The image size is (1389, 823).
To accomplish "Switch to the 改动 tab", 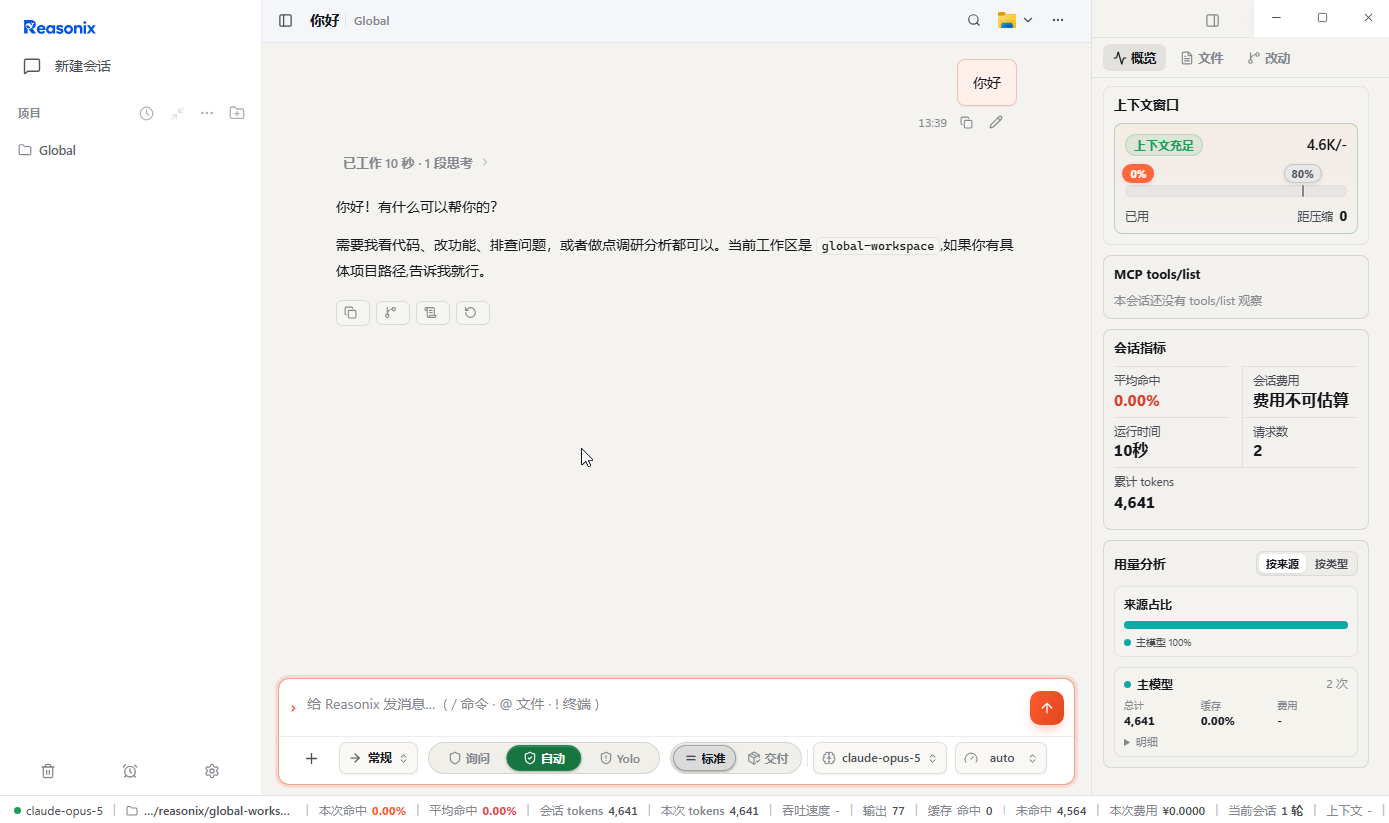I will 1269,58.
